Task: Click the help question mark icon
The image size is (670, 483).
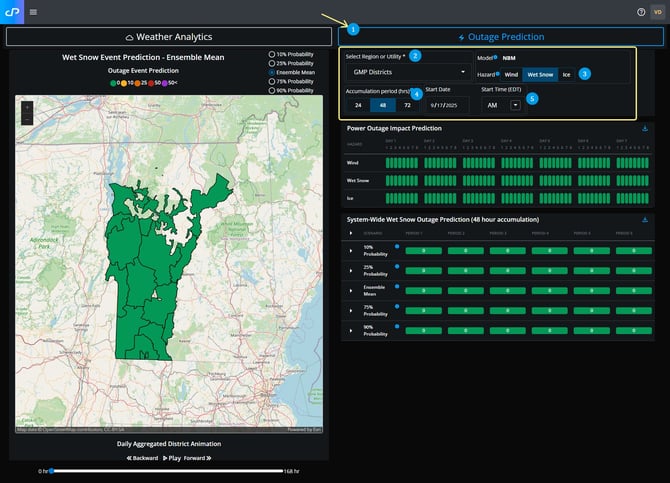Action: coord(641,12)
